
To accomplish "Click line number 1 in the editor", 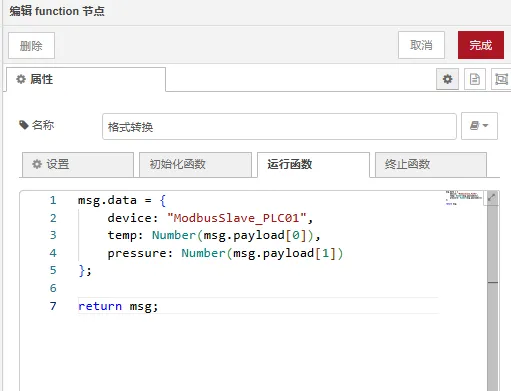I will (53, 200).
